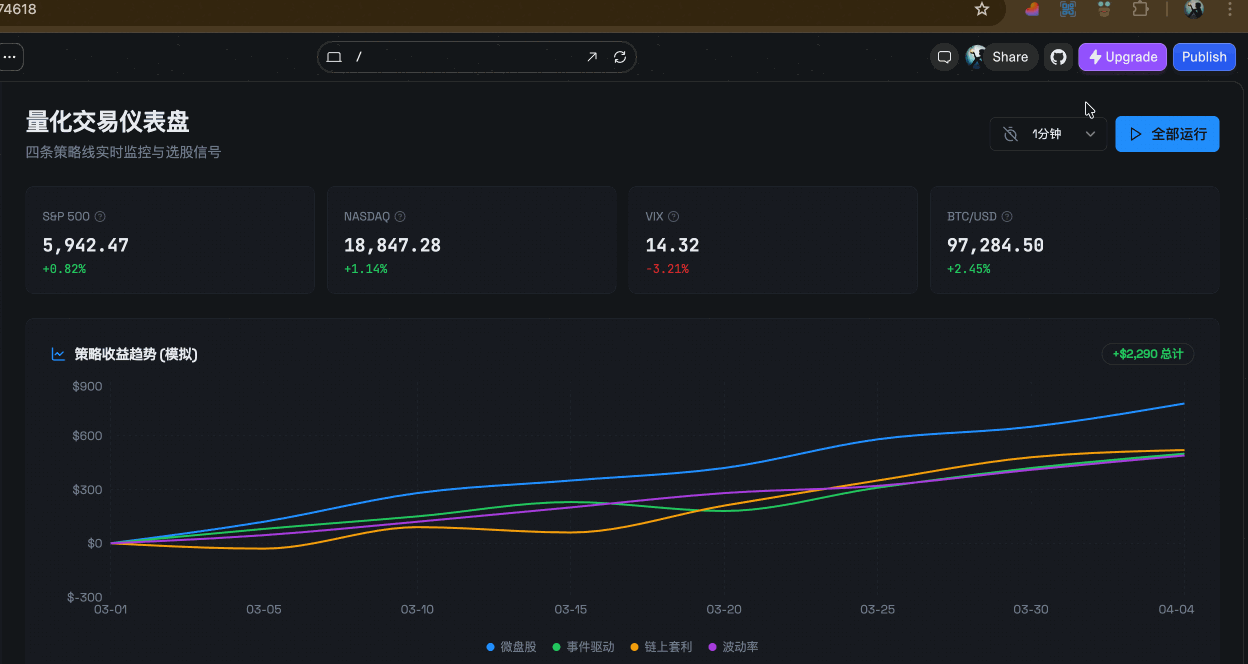This screenshot has height=664, width=1248.
Task: Toggle 事件驱动 series in chart legend
Action: pos(584,647)
